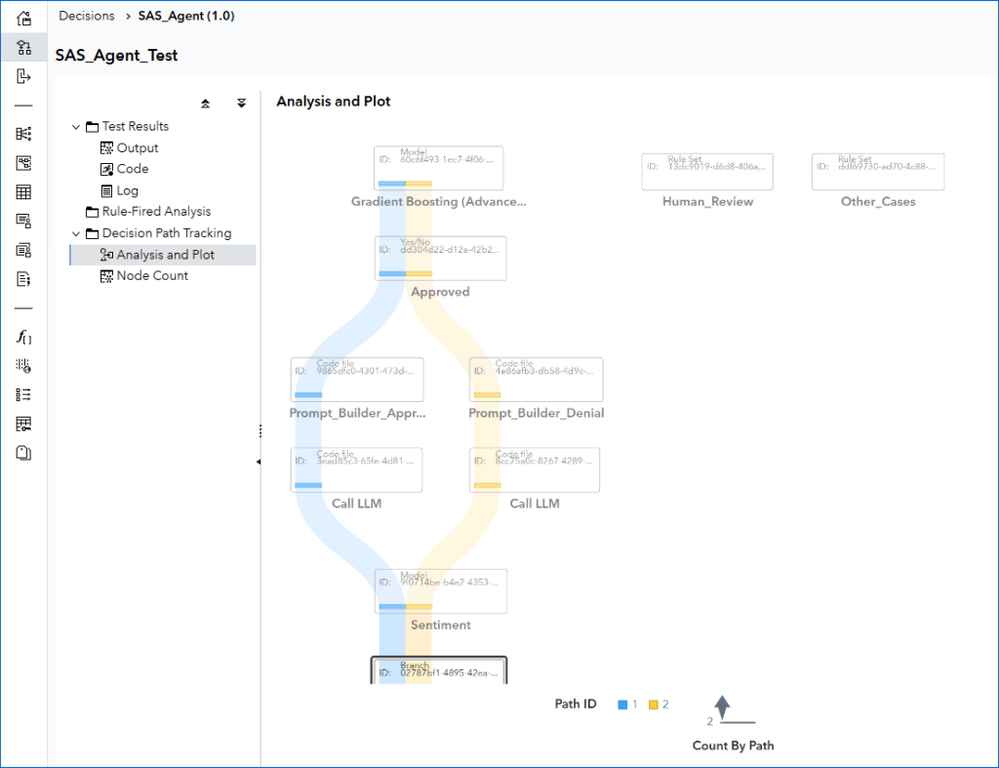This screenshot has width=999, height=768.
Task: Open the Code tree item
Action: [124, 169]
